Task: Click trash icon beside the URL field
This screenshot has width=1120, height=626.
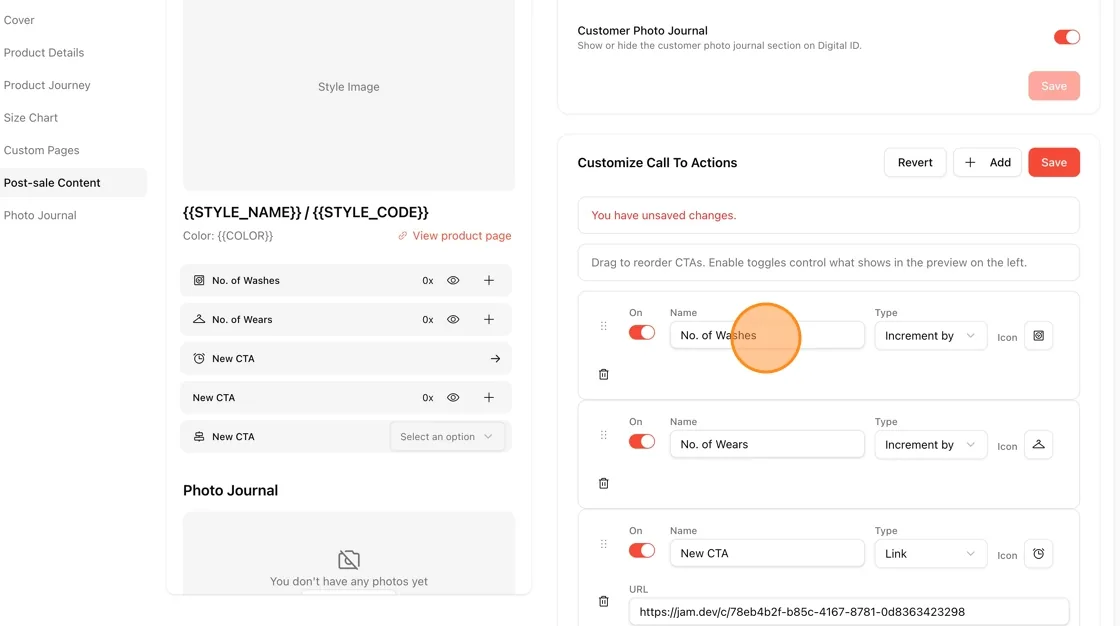Action: tap(604, 602)
